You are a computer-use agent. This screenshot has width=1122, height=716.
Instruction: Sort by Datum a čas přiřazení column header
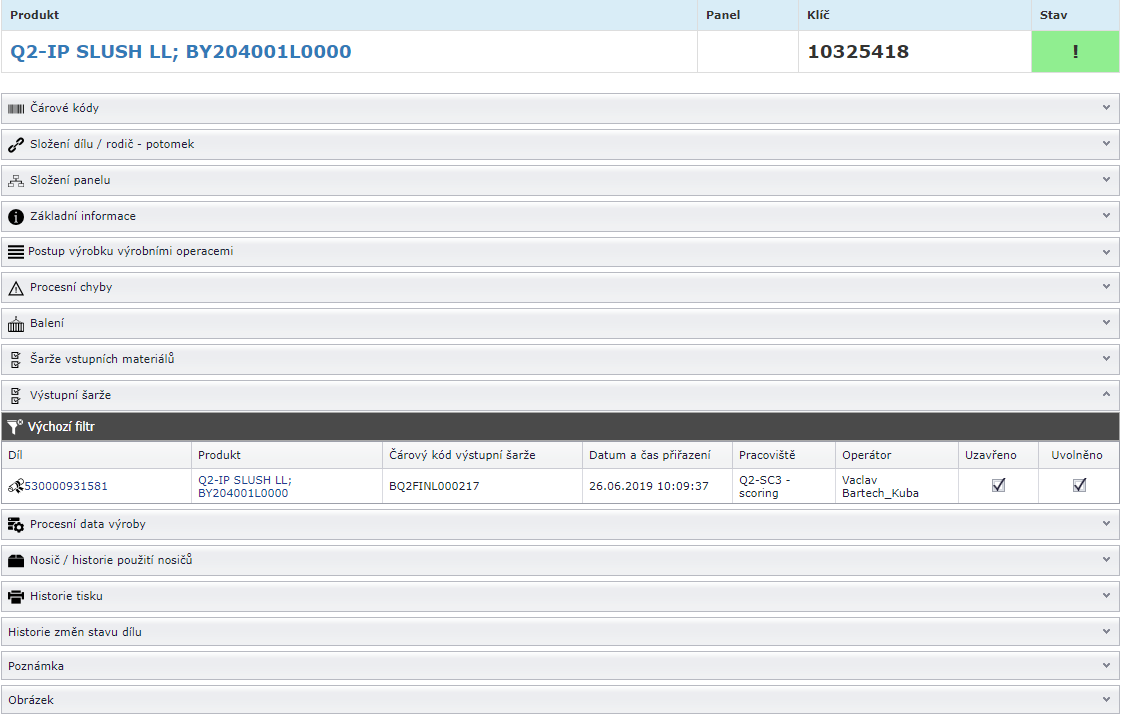coord(649,455)
